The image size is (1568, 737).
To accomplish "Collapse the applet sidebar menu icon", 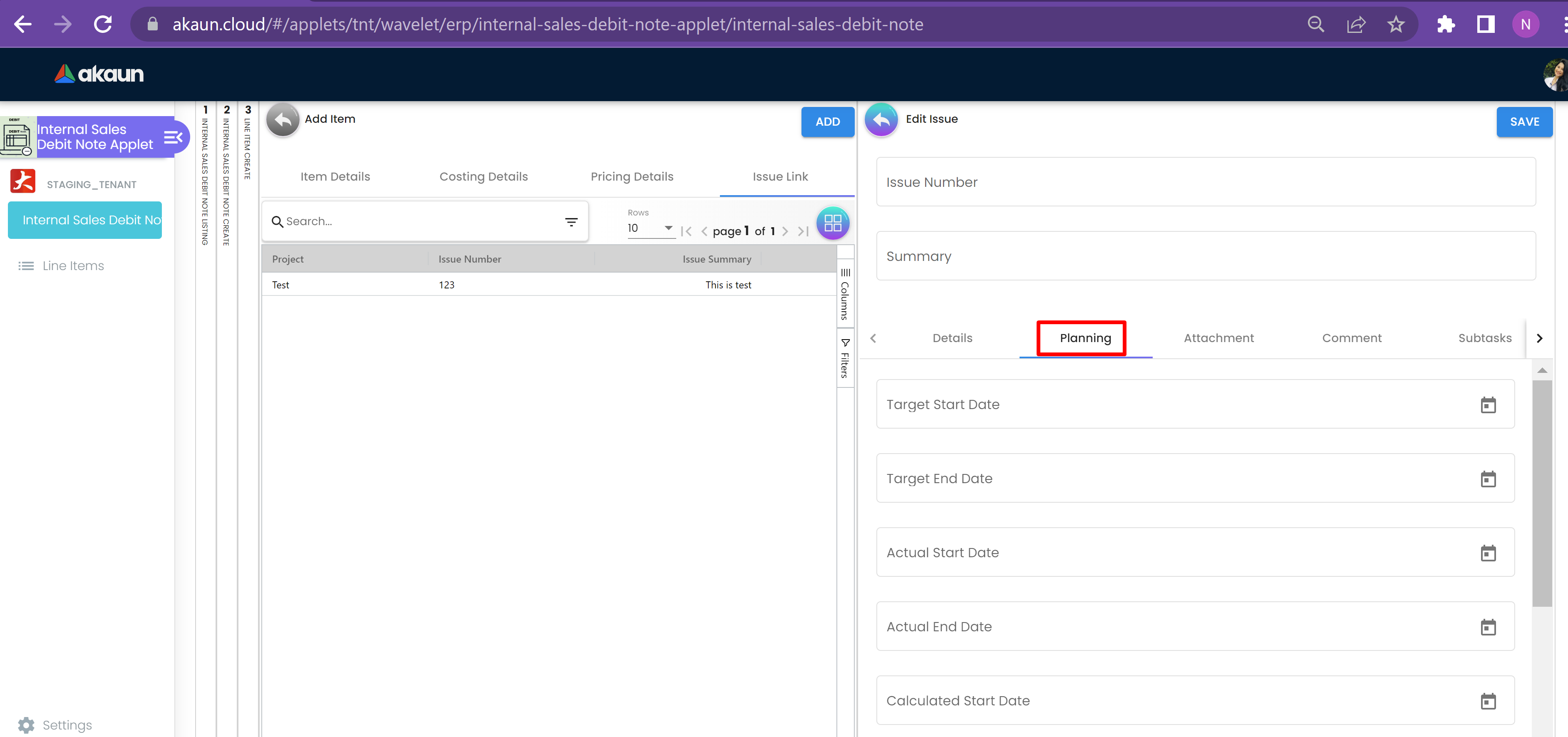I will (x=173, y=138).
